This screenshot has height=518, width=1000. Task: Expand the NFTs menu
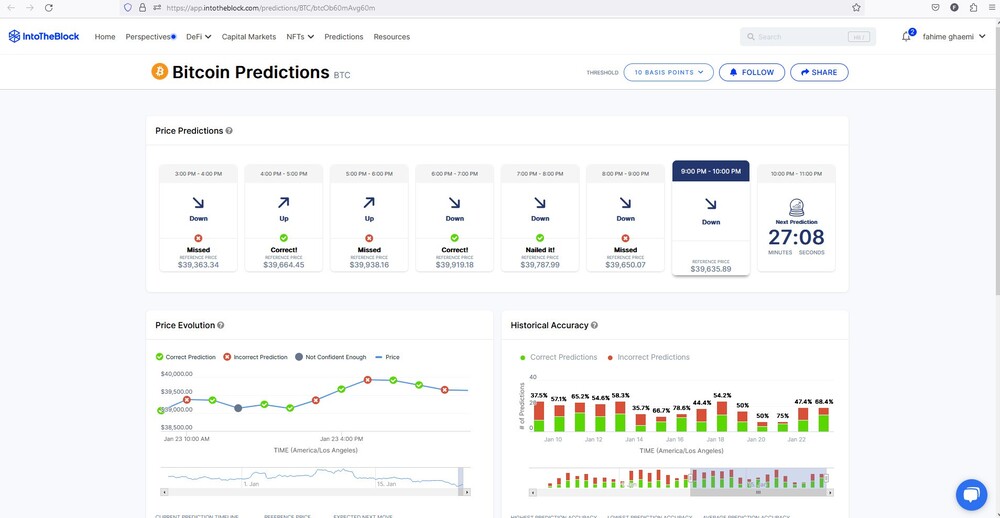coord(300,37)
